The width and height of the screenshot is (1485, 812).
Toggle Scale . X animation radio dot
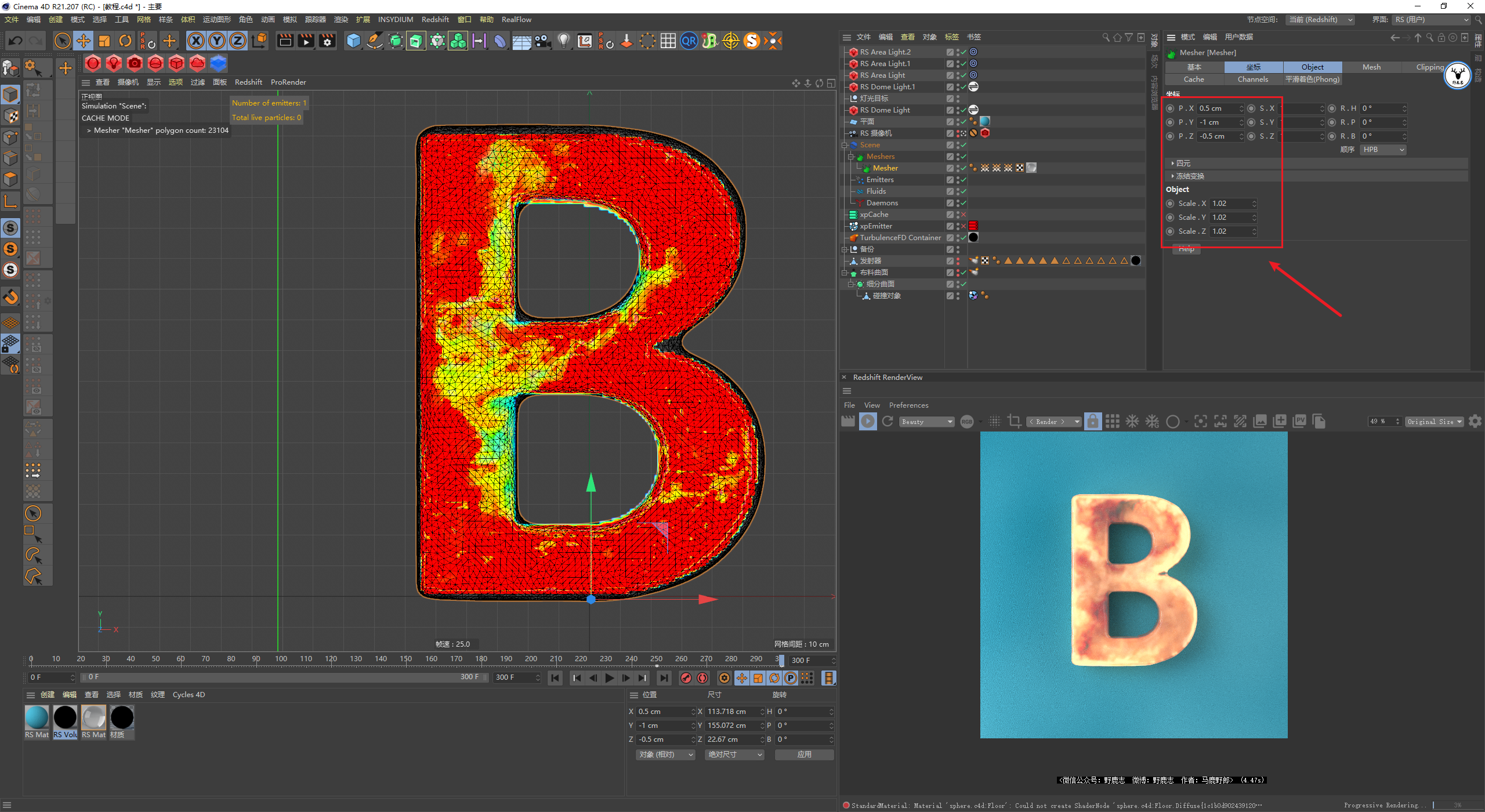[x=1170, y=204]
